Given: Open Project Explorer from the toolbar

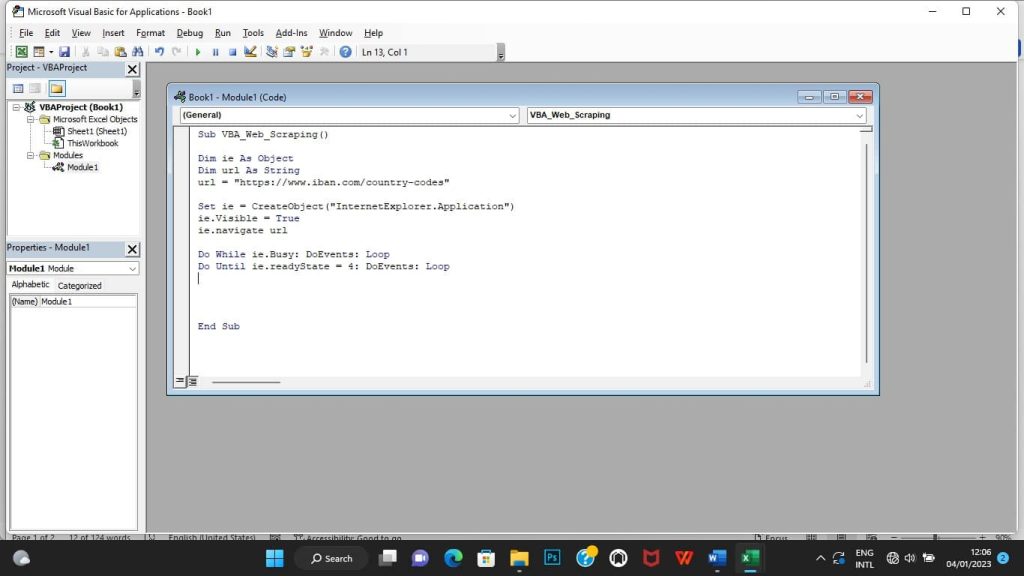Looking at the screenshot, I should (x=272, y=52).
